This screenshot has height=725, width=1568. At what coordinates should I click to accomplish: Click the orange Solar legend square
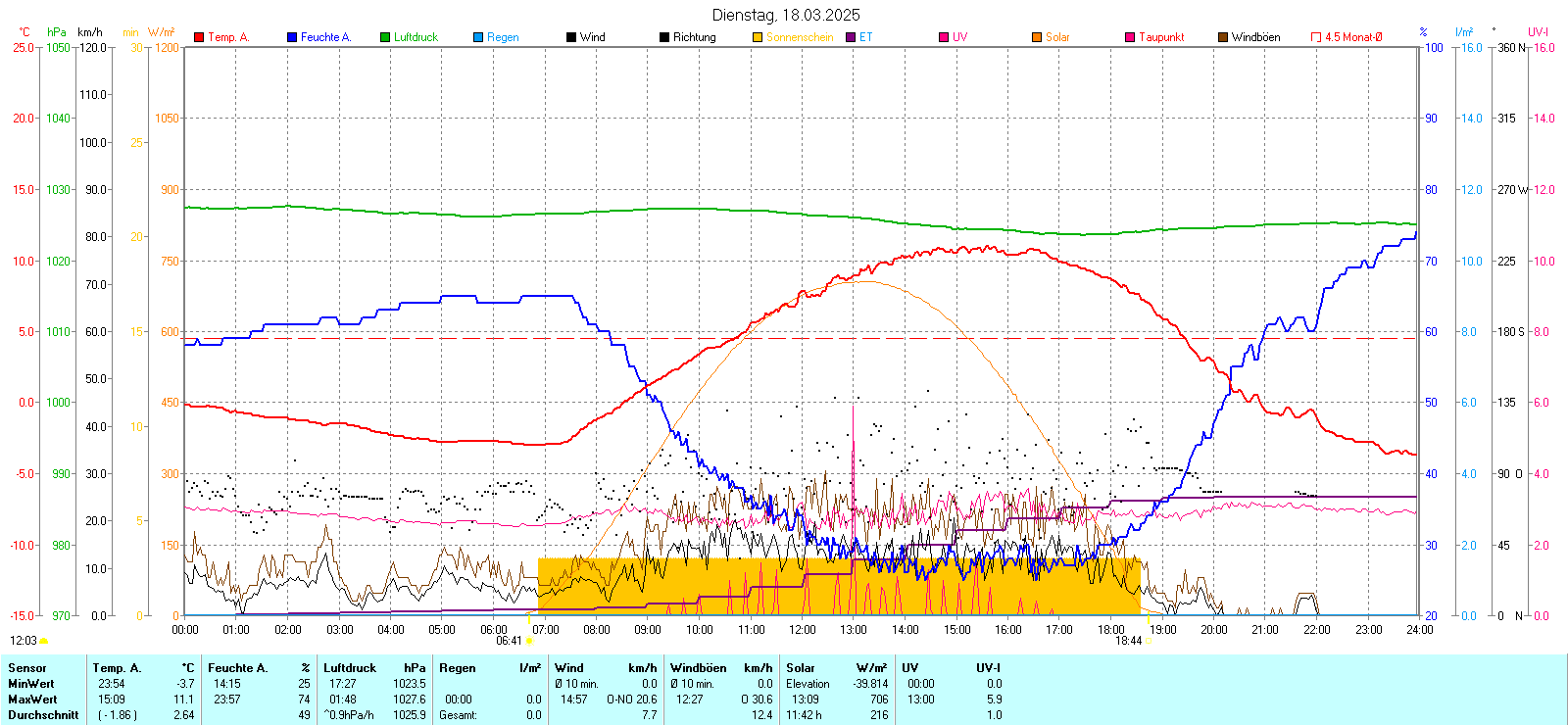point(1037,37)
